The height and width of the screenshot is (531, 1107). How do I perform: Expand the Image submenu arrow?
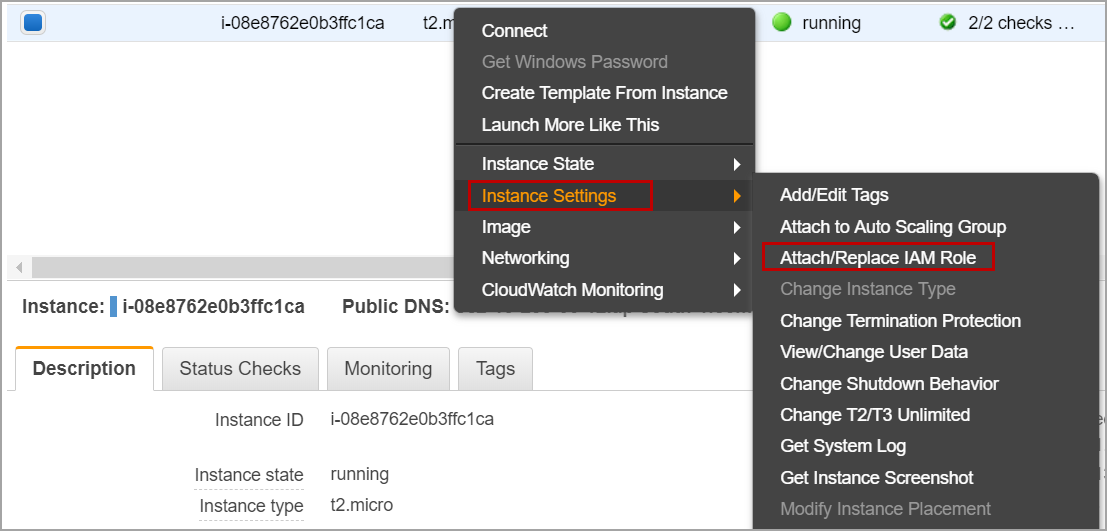[x=737, y=227]
